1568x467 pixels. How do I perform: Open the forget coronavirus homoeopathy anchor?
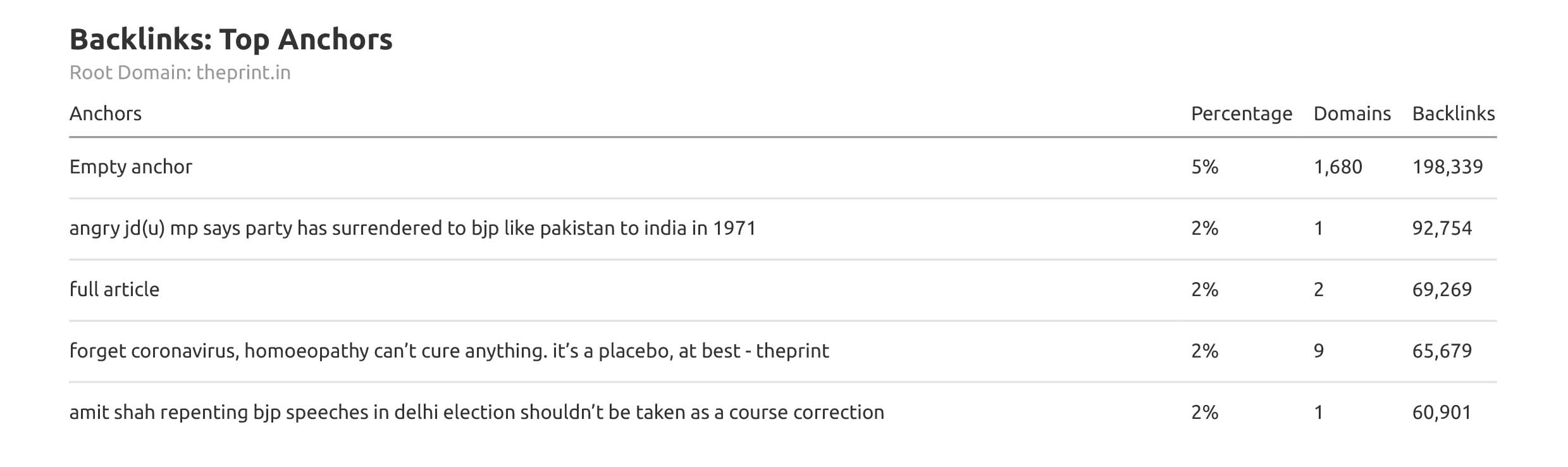[x=449, y=351]
